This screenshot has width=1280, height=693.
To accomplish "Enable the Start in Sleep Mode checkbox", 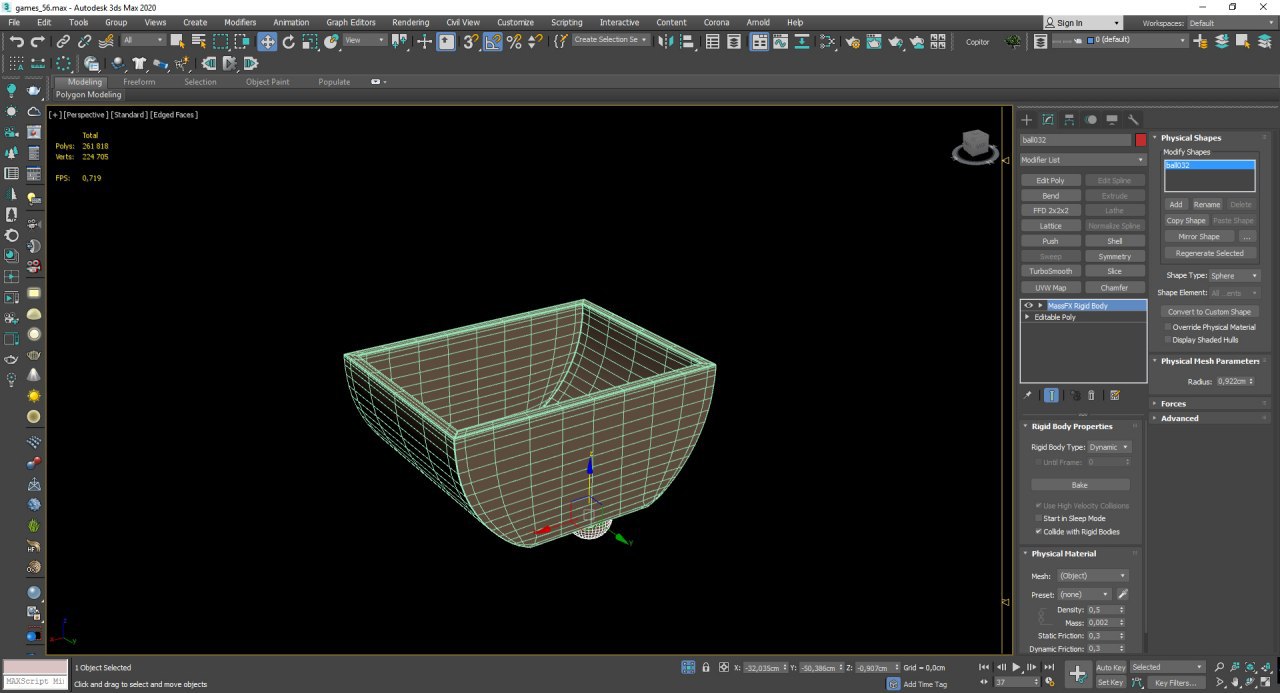I will coord(1037,518).
